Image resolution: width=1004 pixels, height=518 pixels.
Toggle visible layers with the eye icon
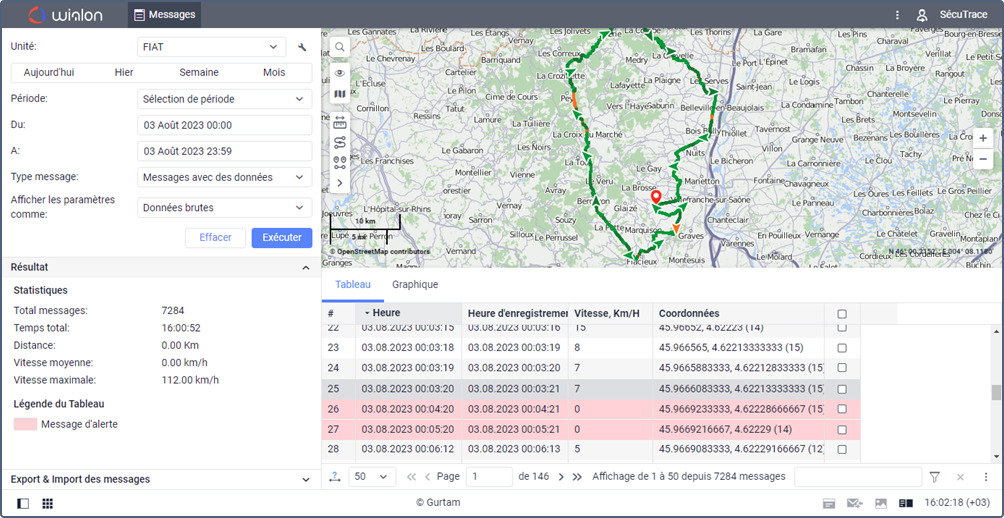340,73
